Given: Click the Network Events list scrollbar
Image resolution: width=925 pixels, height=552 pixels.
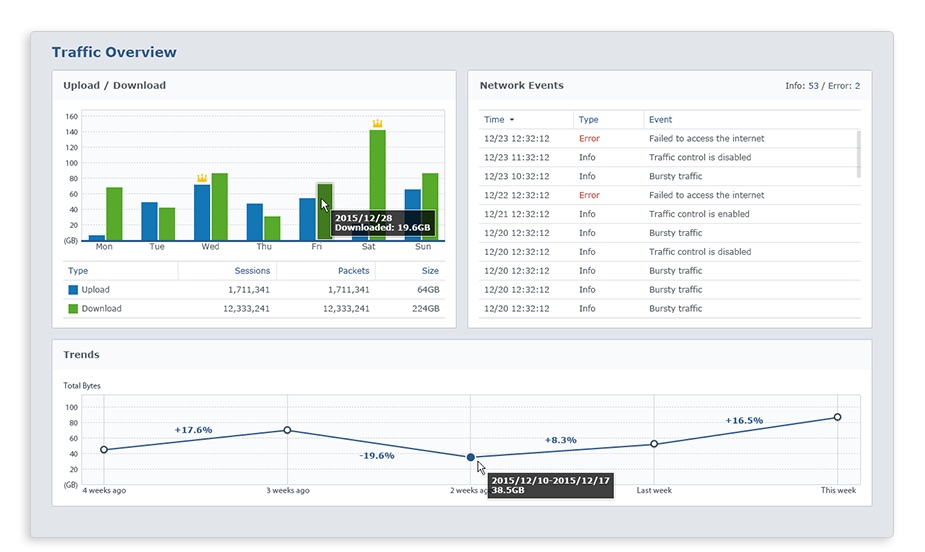Looking at the screenshot, I should [858, 154].
